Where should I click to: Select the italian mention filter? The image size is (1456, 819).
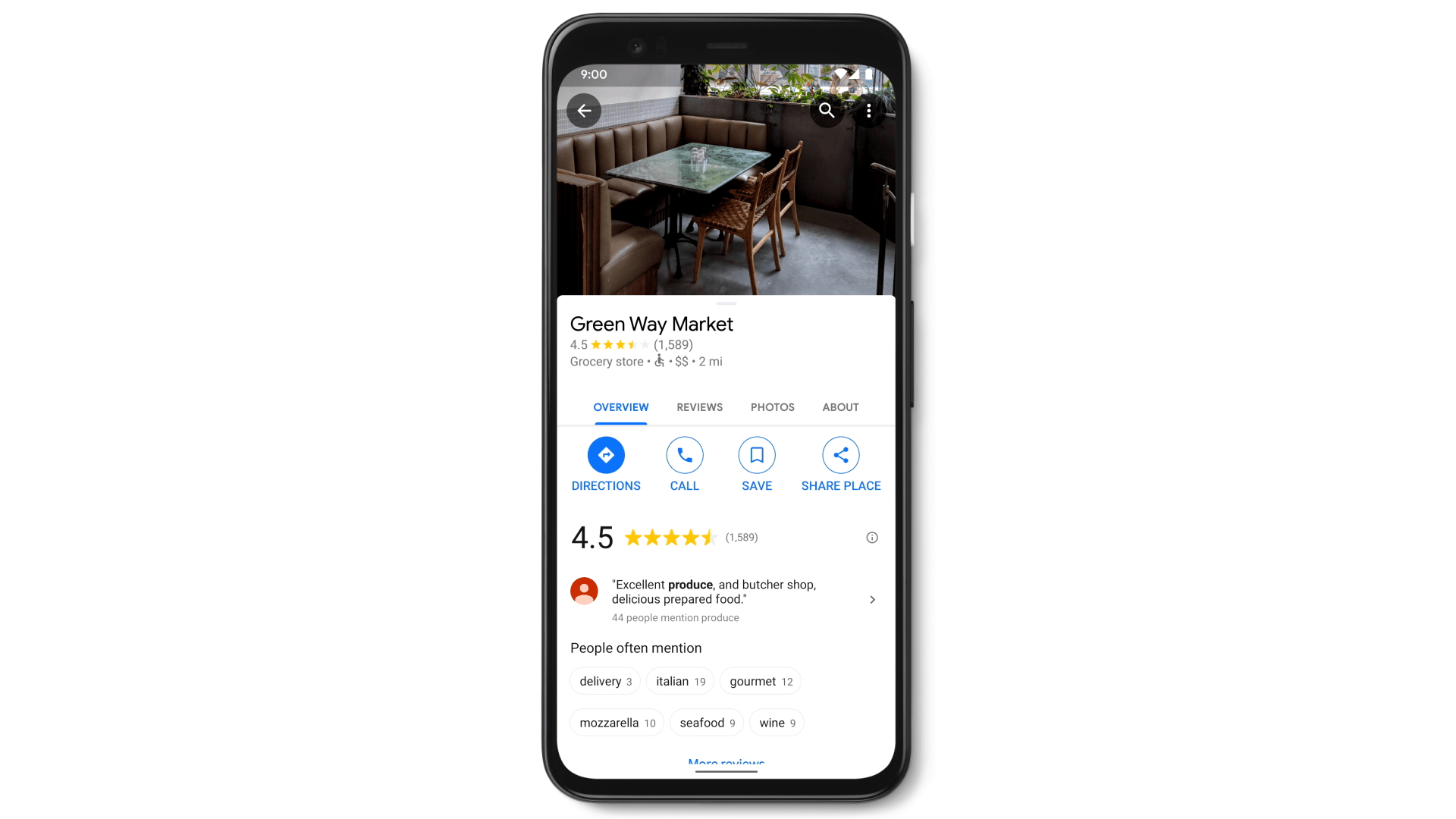(x=680, y=681)
